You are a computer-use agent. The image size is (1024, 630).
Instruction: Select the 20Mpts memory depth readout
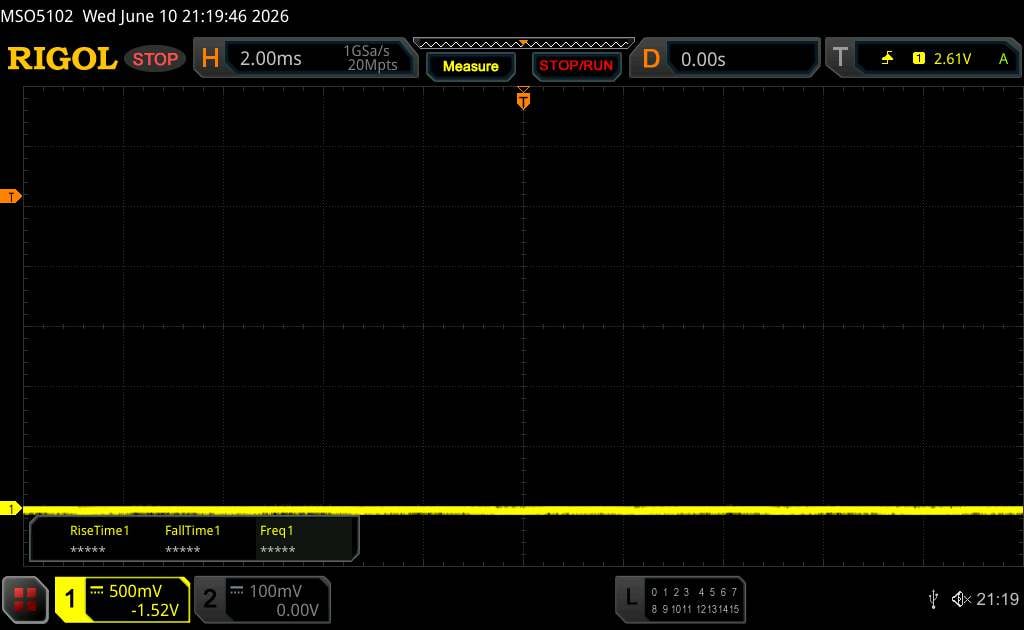[372, 65]
